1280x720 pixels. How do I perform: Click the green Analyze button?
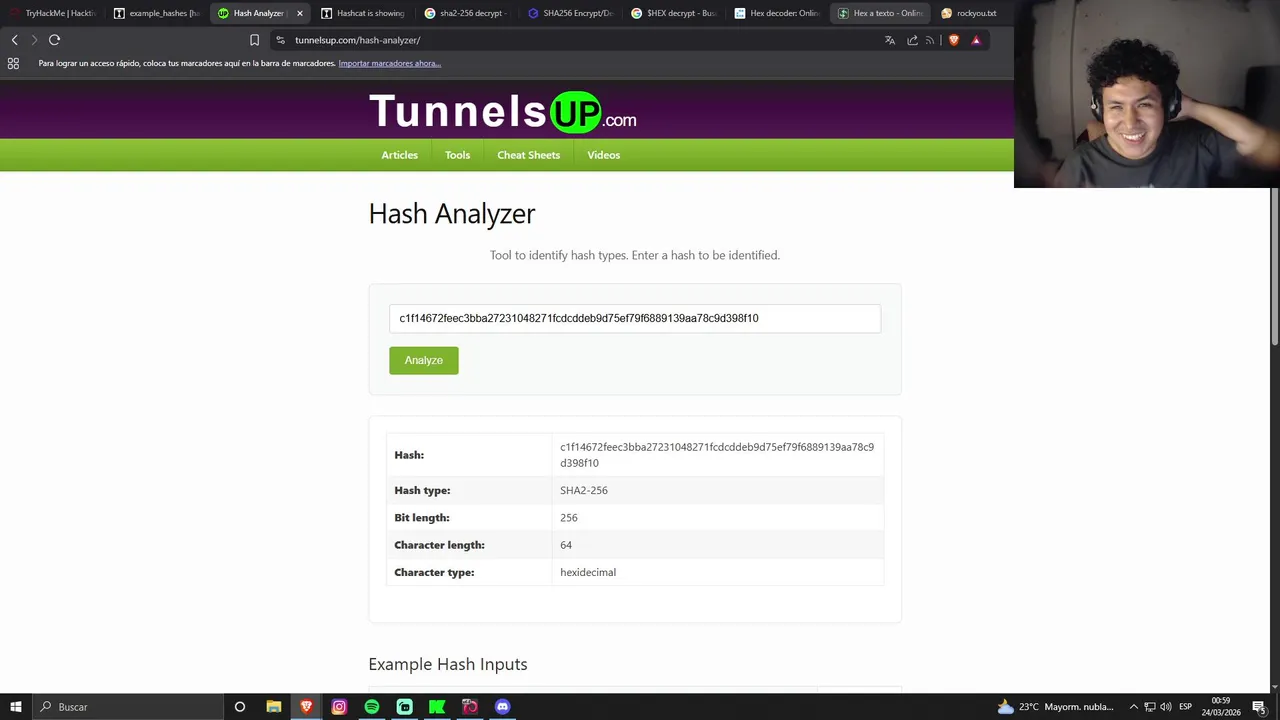424,360
